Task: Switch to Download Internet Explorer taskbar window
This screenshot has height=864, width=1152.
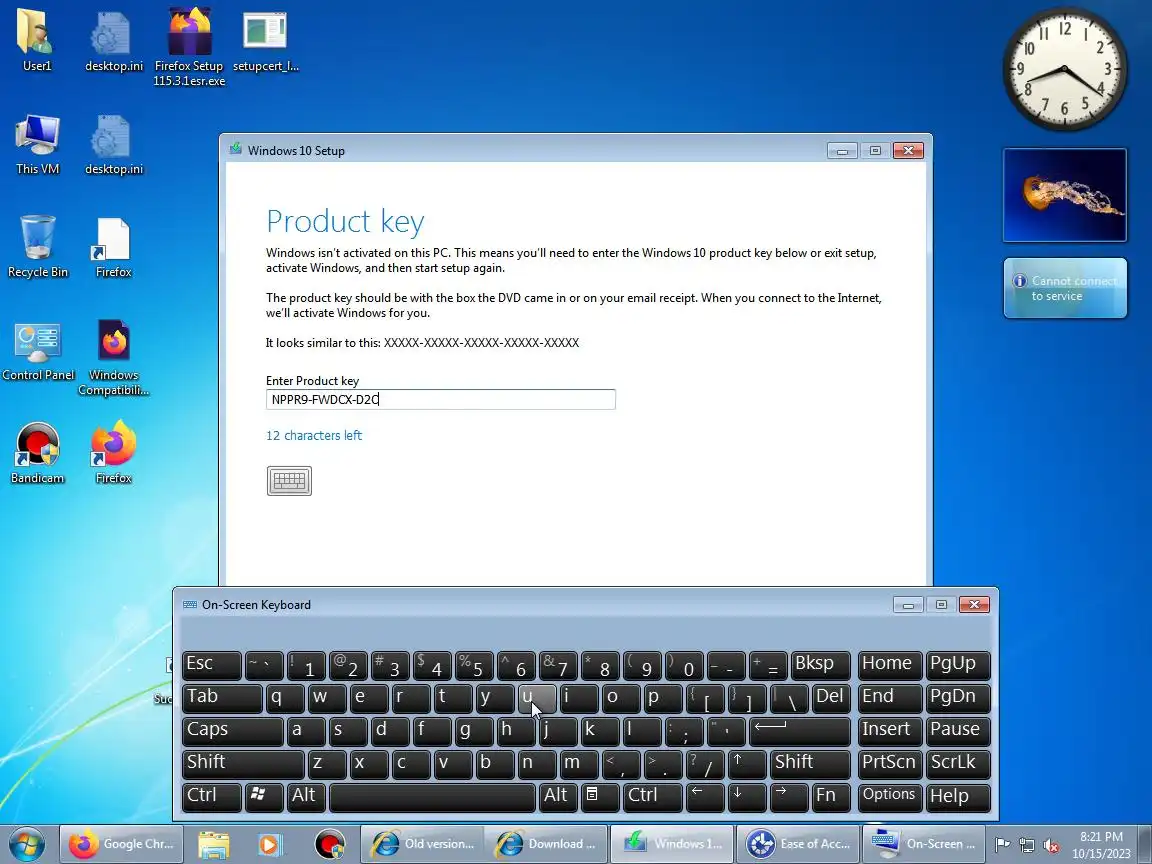Action: 547,844
